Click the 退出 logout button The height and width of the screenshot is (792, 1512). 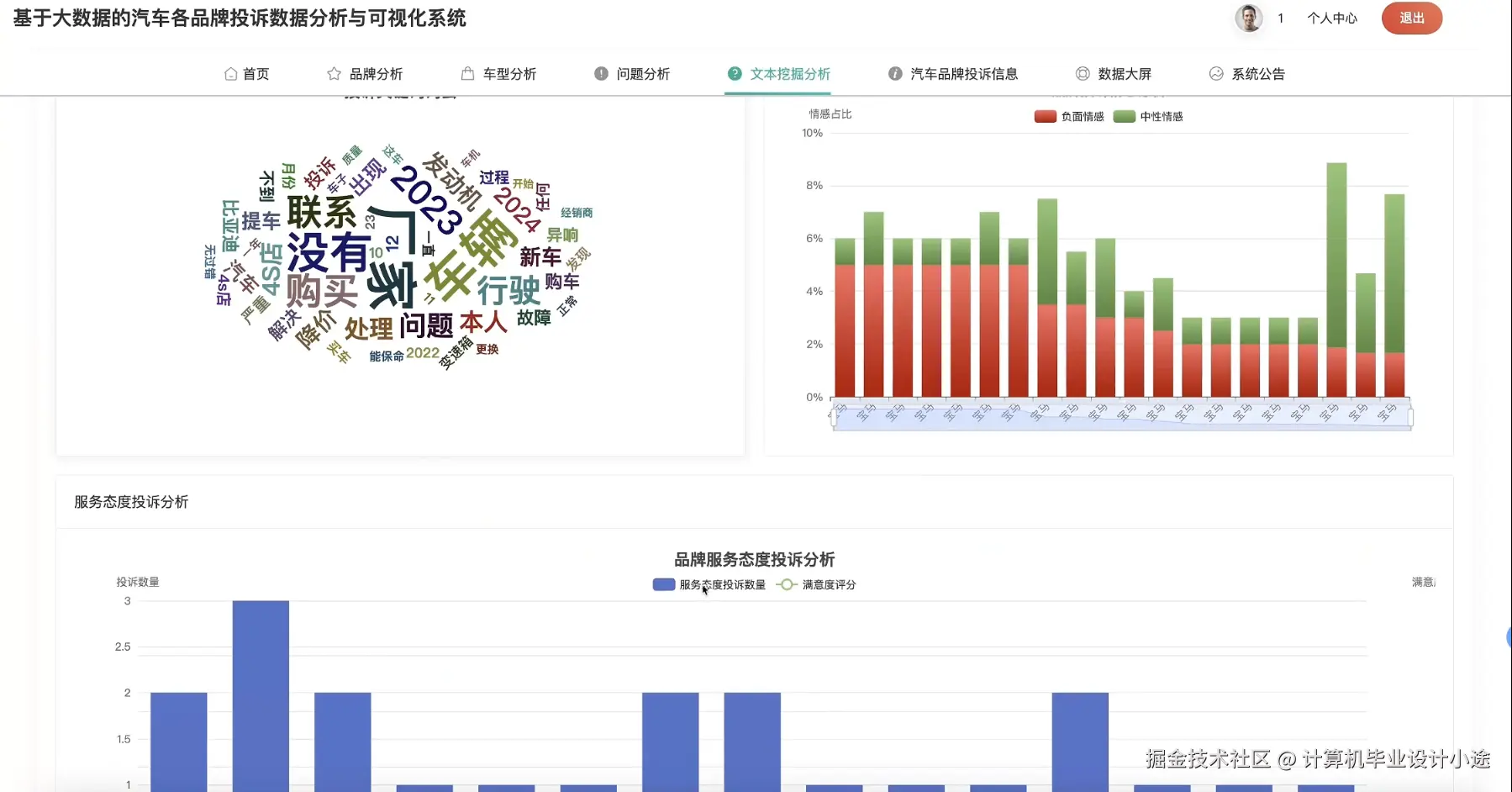point(1412,18)
